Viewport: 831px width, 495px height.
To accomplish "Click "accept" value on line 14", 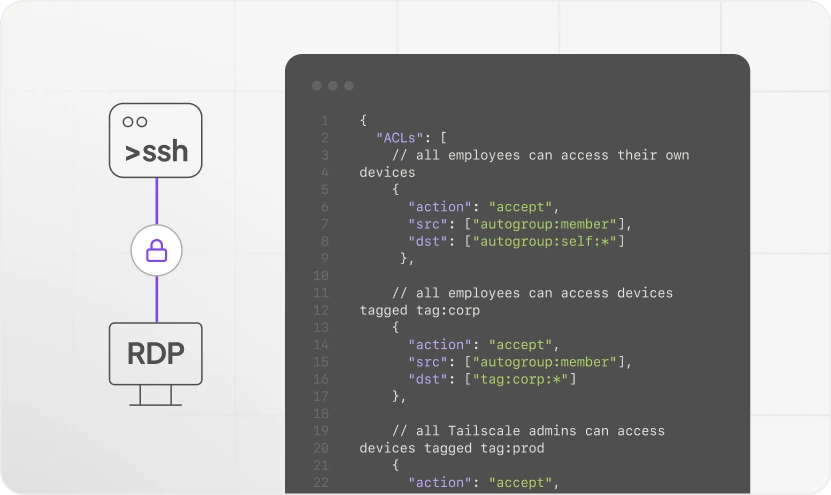I will click(x=520, y=344).
